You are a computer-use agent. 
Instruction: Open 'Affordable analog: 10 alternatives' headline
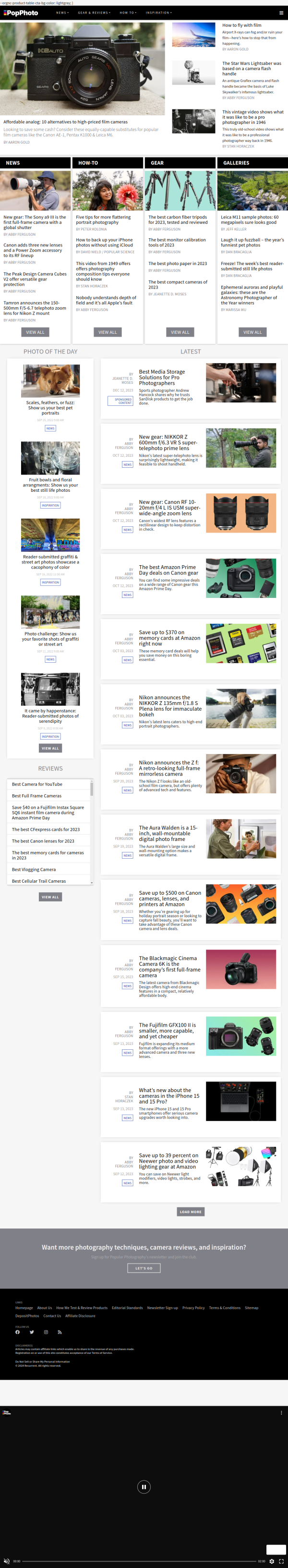66,122
